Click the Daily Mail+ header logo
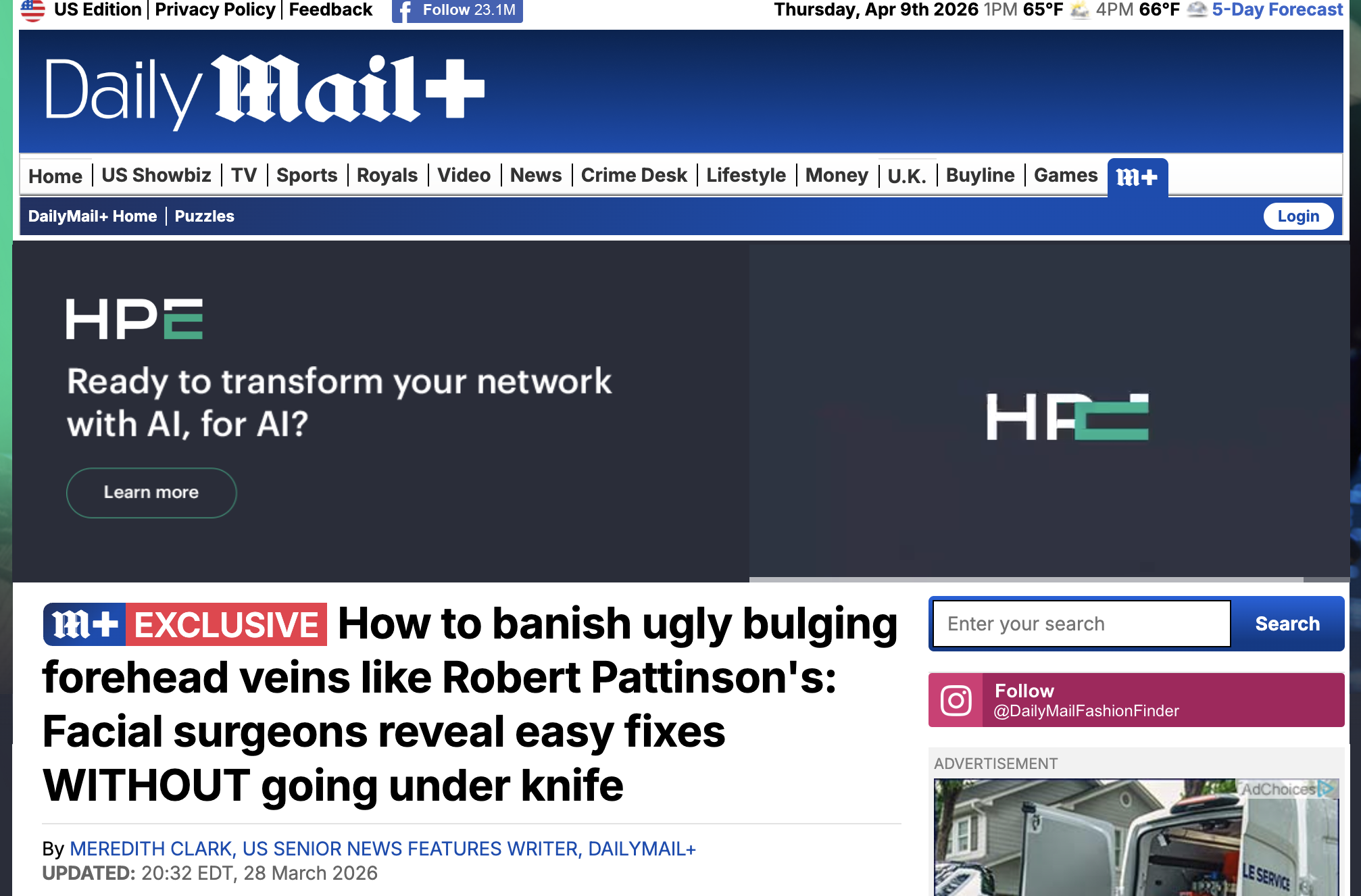 point(264,91)
